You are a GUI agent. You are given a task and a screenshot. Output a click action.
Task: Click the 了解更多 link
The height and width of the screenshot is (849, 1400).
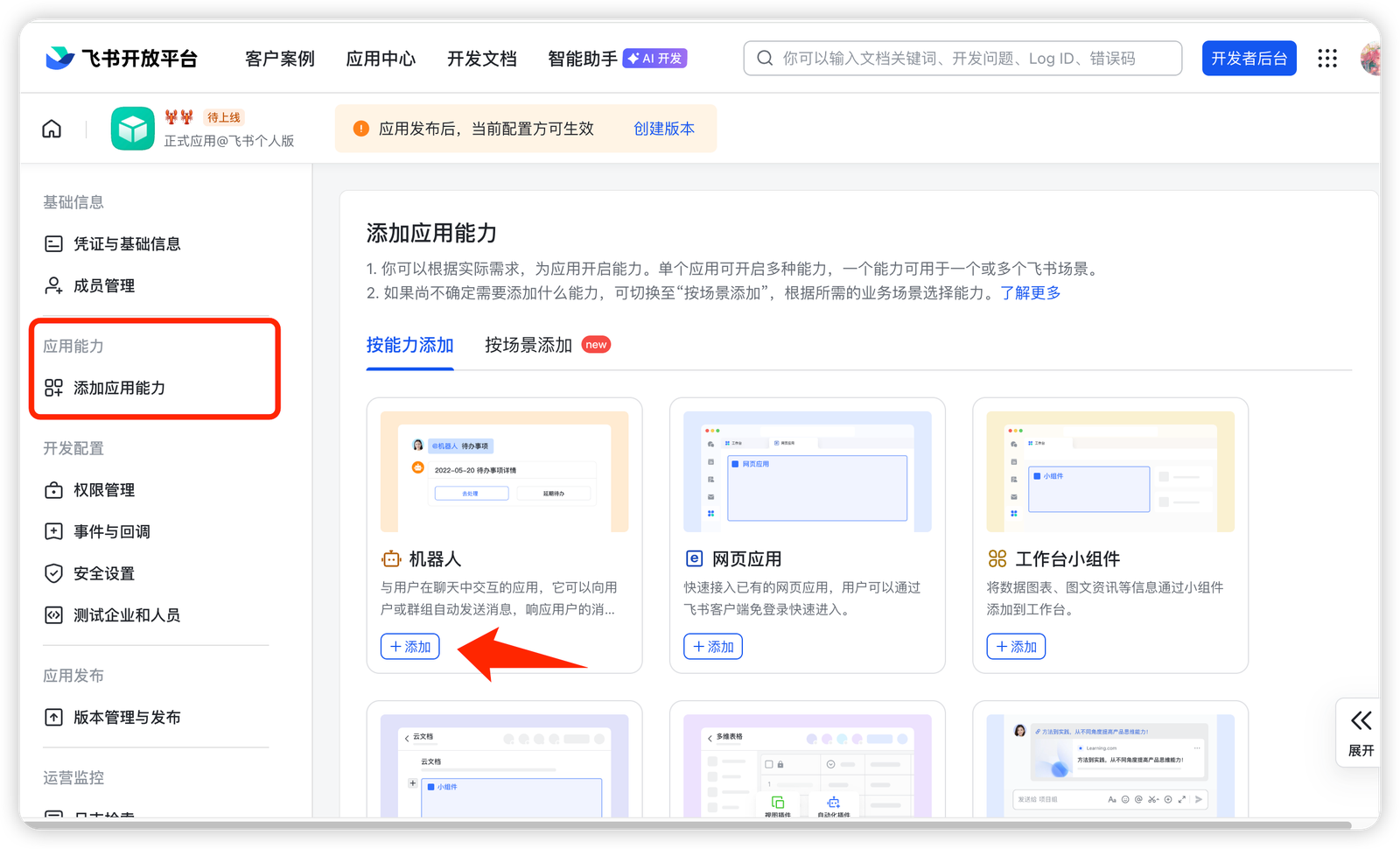pos(1030,293)
